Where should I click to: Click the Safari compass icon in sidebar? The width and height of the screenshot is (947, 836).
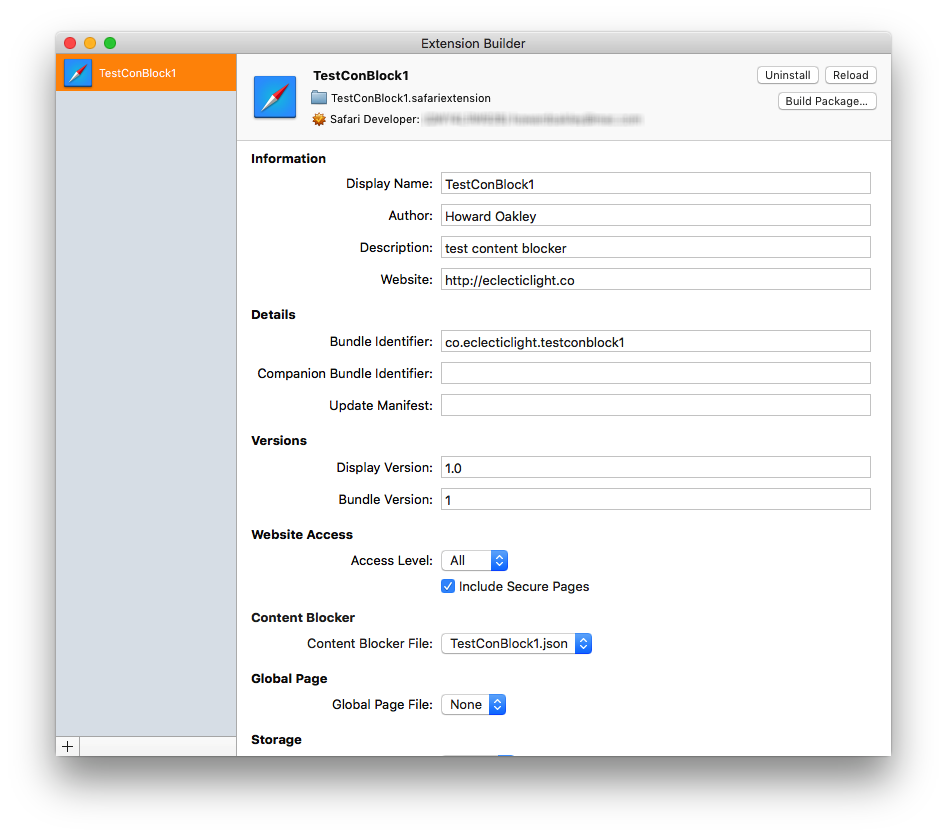click(x=78, y=73)
